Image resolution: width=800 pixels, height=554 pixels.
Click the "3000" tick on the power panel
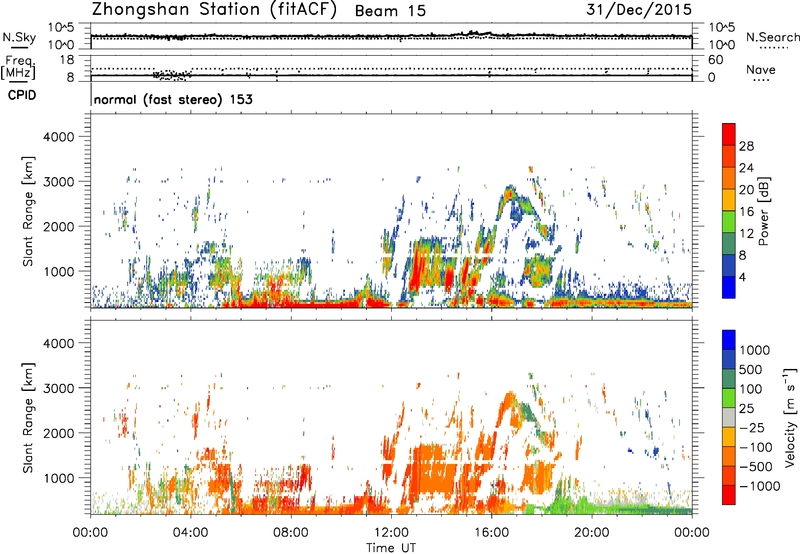(58, 182)
